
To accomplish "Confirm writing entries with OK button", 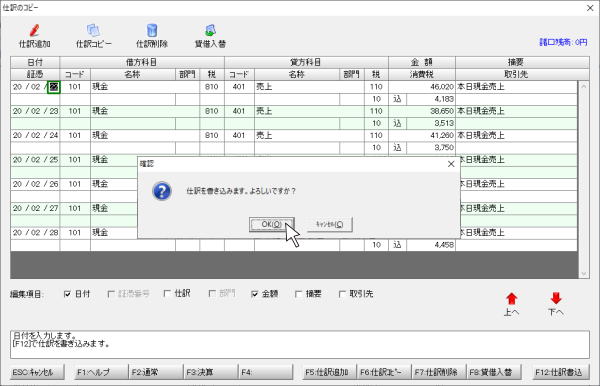I will [x=272, y=224].
